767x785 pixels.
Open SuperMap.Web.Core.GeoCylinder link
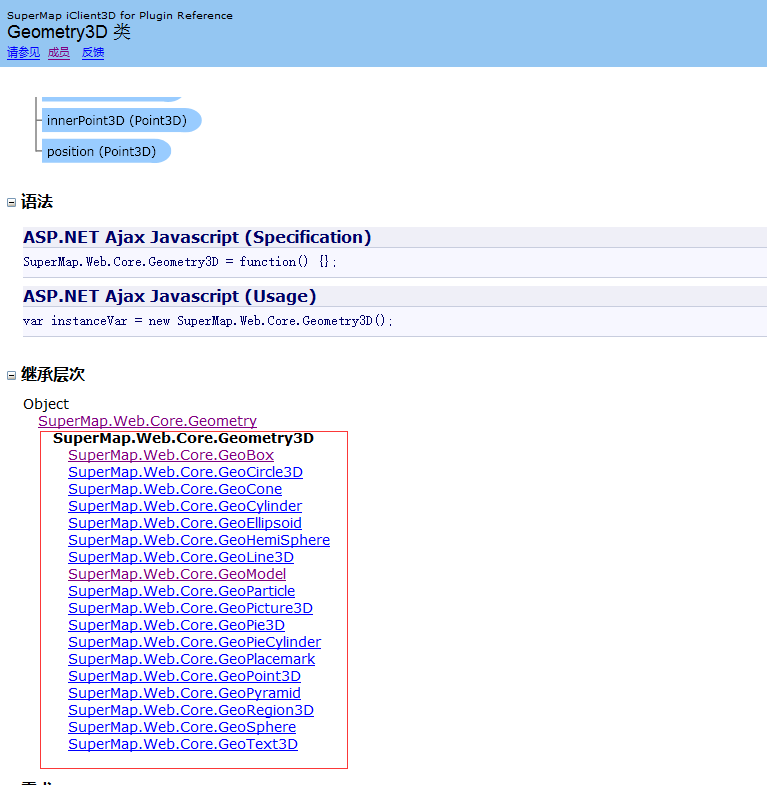[185, 506]
